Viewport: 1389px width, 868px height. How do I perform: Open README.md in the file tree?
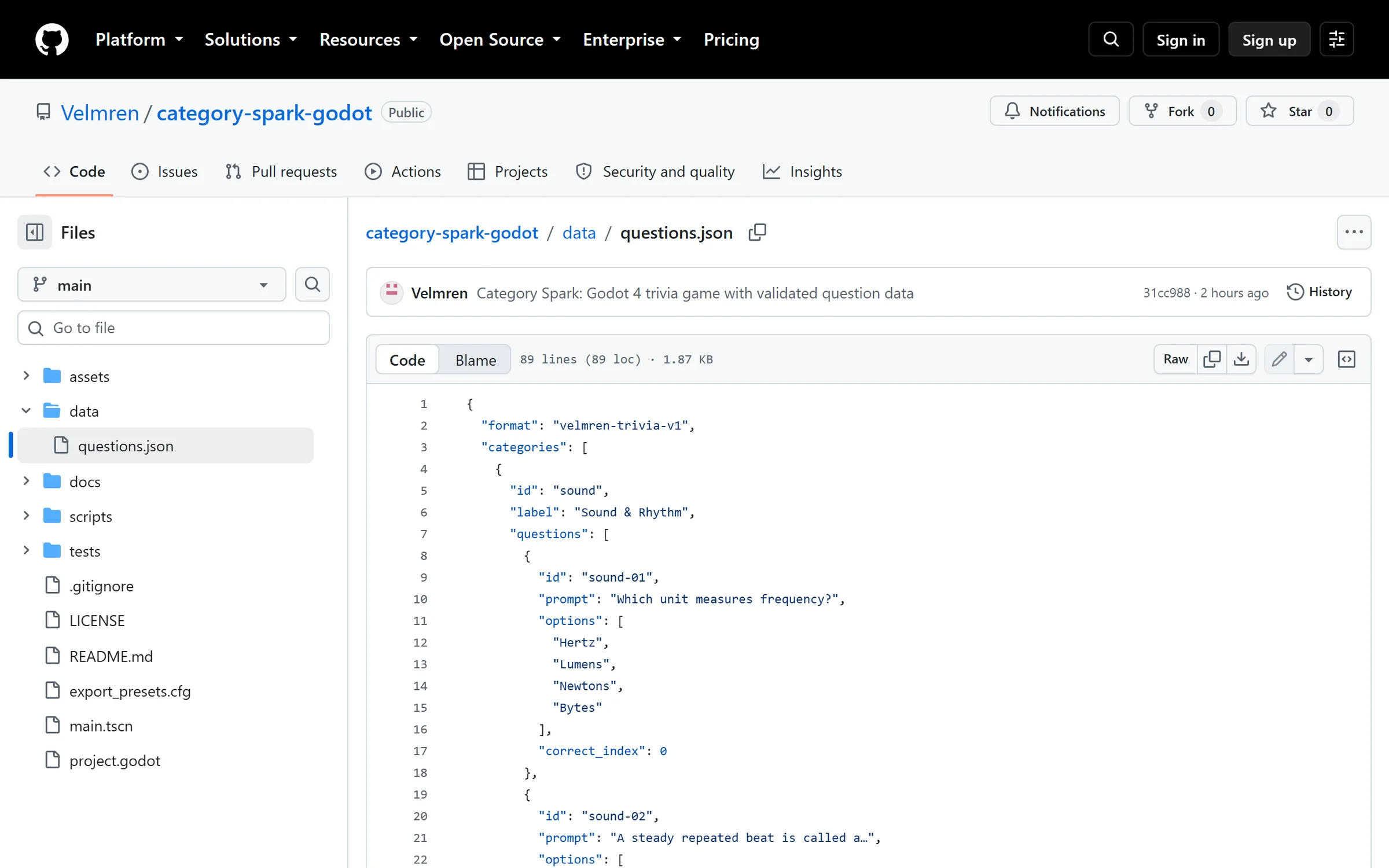(x=111, y=656)
